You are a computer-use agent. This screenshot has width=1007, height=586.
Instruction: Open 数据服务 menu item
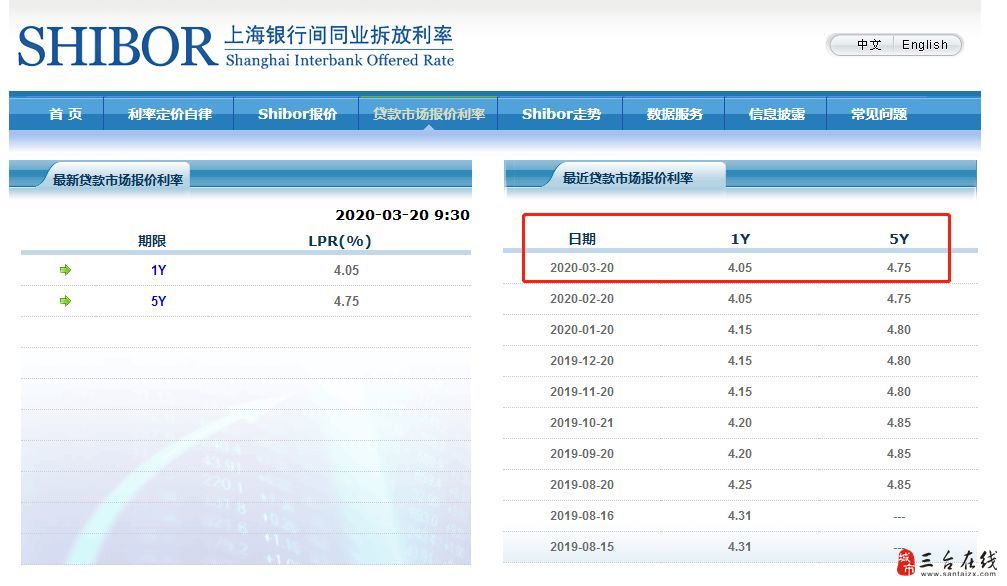pyautogui.click(x=674, y=114)
